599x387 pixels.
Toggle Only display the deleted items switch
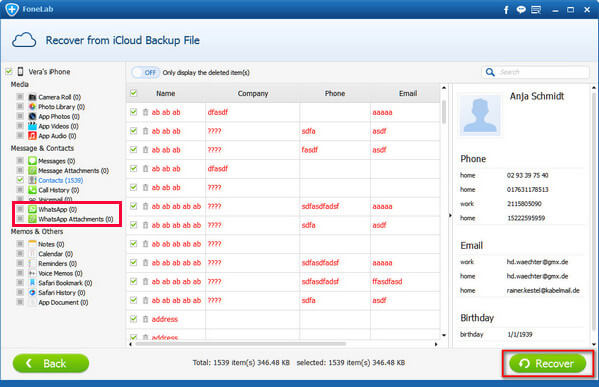(145, 72)
